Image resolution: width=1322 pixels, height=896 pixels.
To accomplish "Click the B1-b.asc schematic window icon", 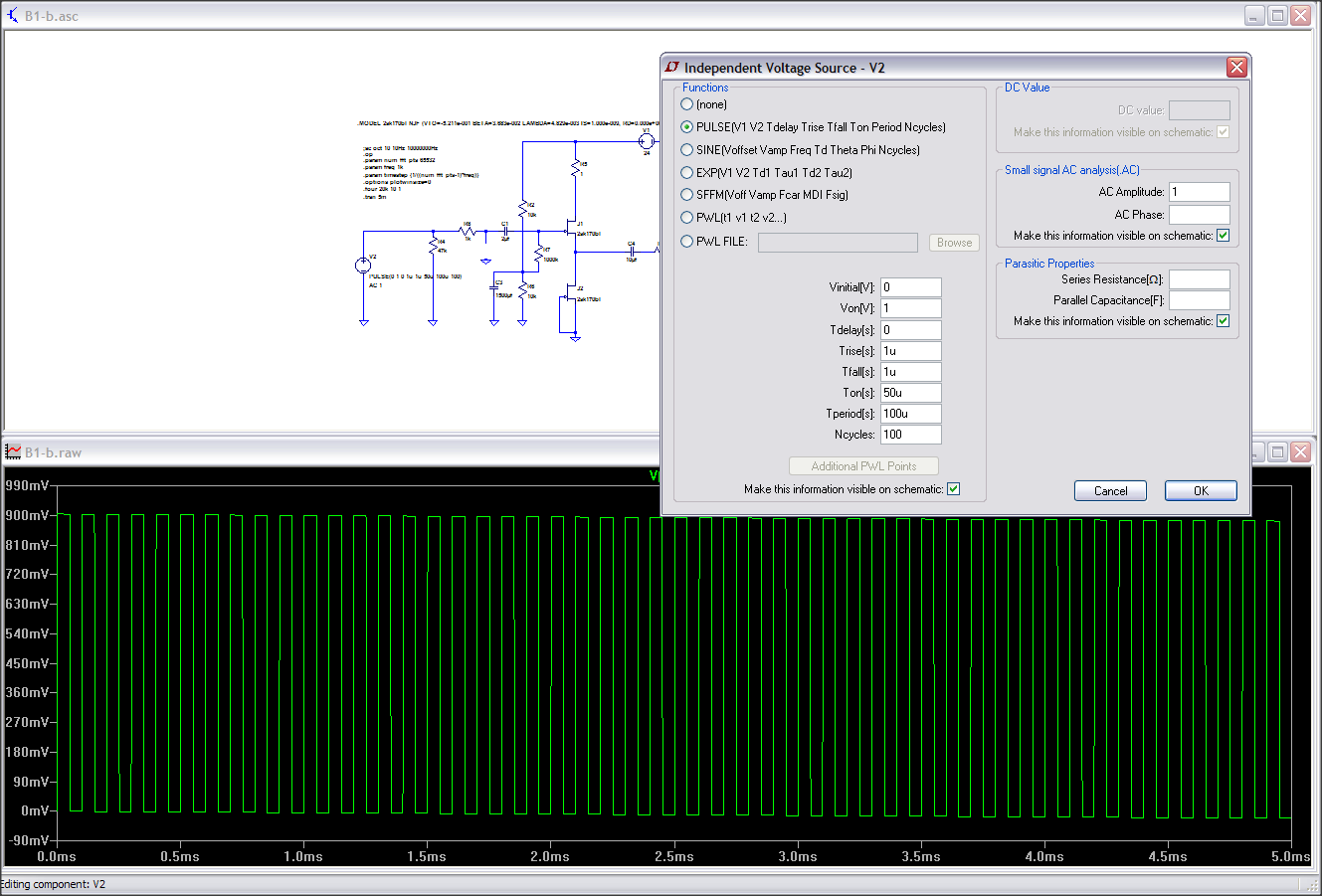I will pyautogui.click(x=13, y=16).
